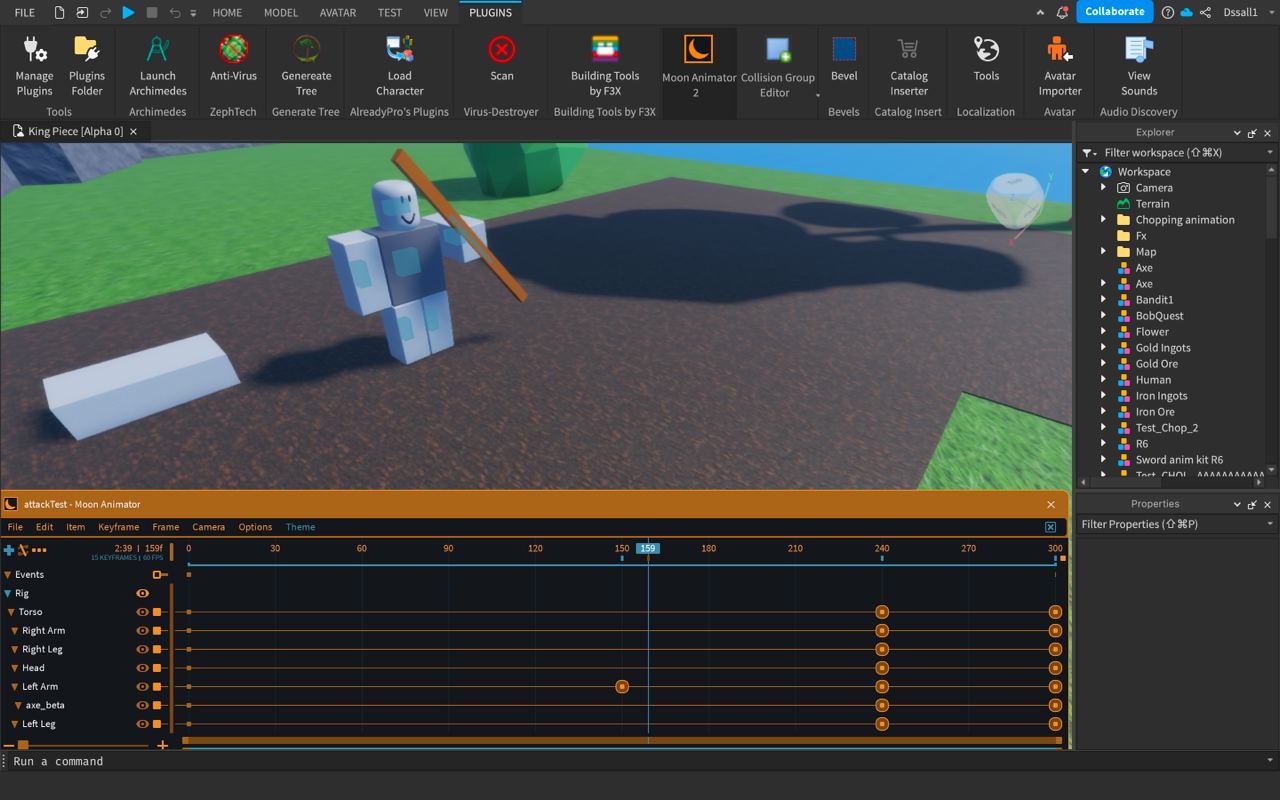Click the Collaborate button

[1114, 12]
